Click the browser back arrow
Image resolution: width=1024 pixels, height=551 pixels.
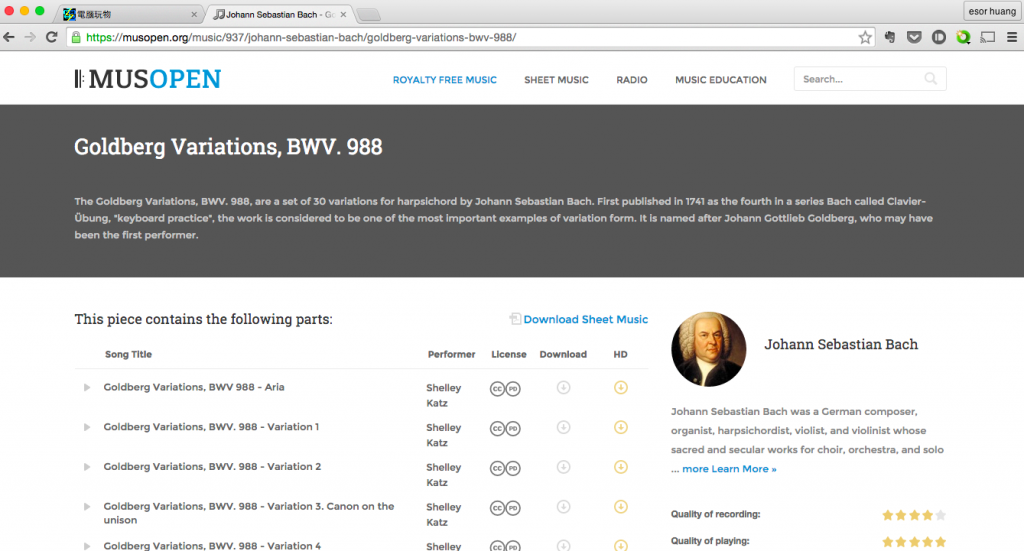point(9,37)
